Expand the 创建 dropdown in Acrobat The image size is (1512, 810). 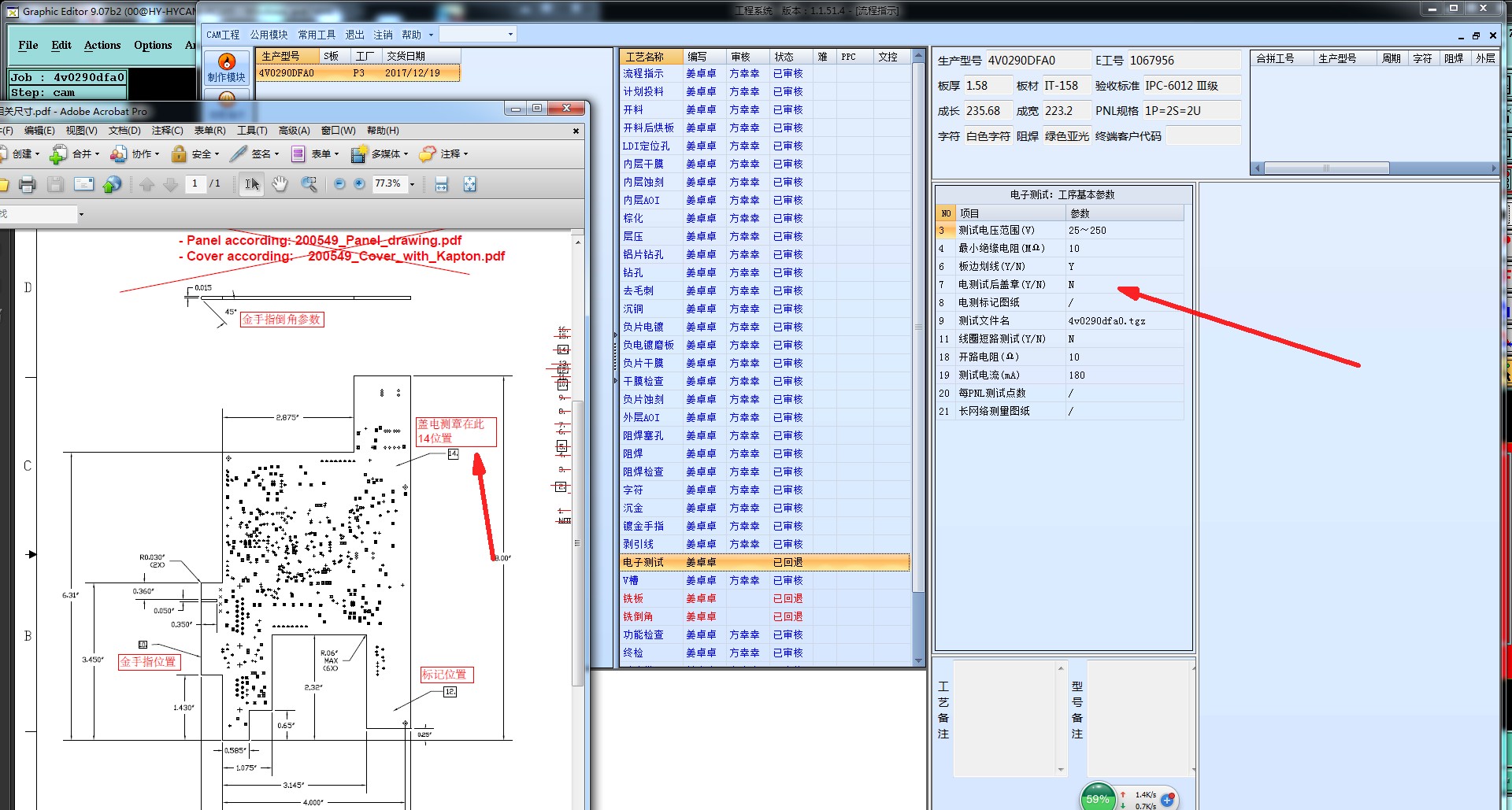[37, 154]
